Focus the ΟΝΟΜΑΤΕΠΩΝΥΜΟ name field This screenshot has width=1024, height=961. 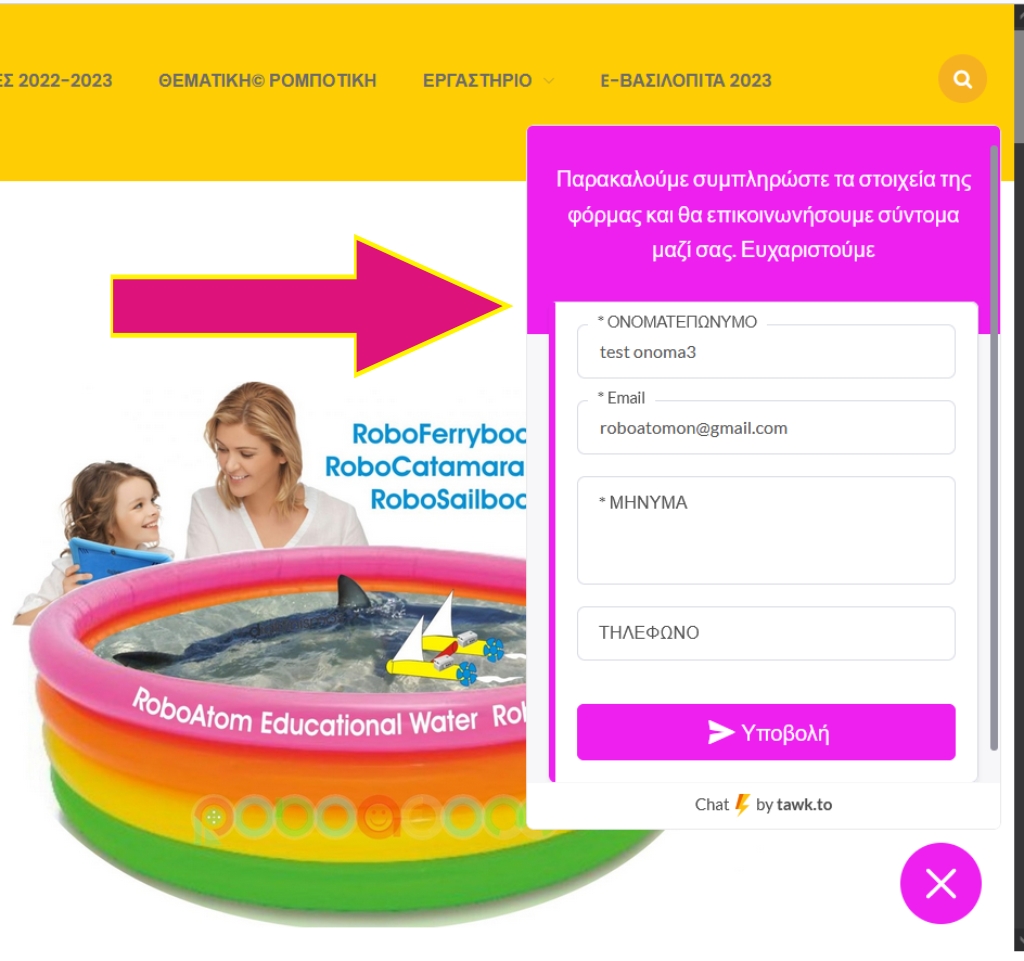point(766,351)
